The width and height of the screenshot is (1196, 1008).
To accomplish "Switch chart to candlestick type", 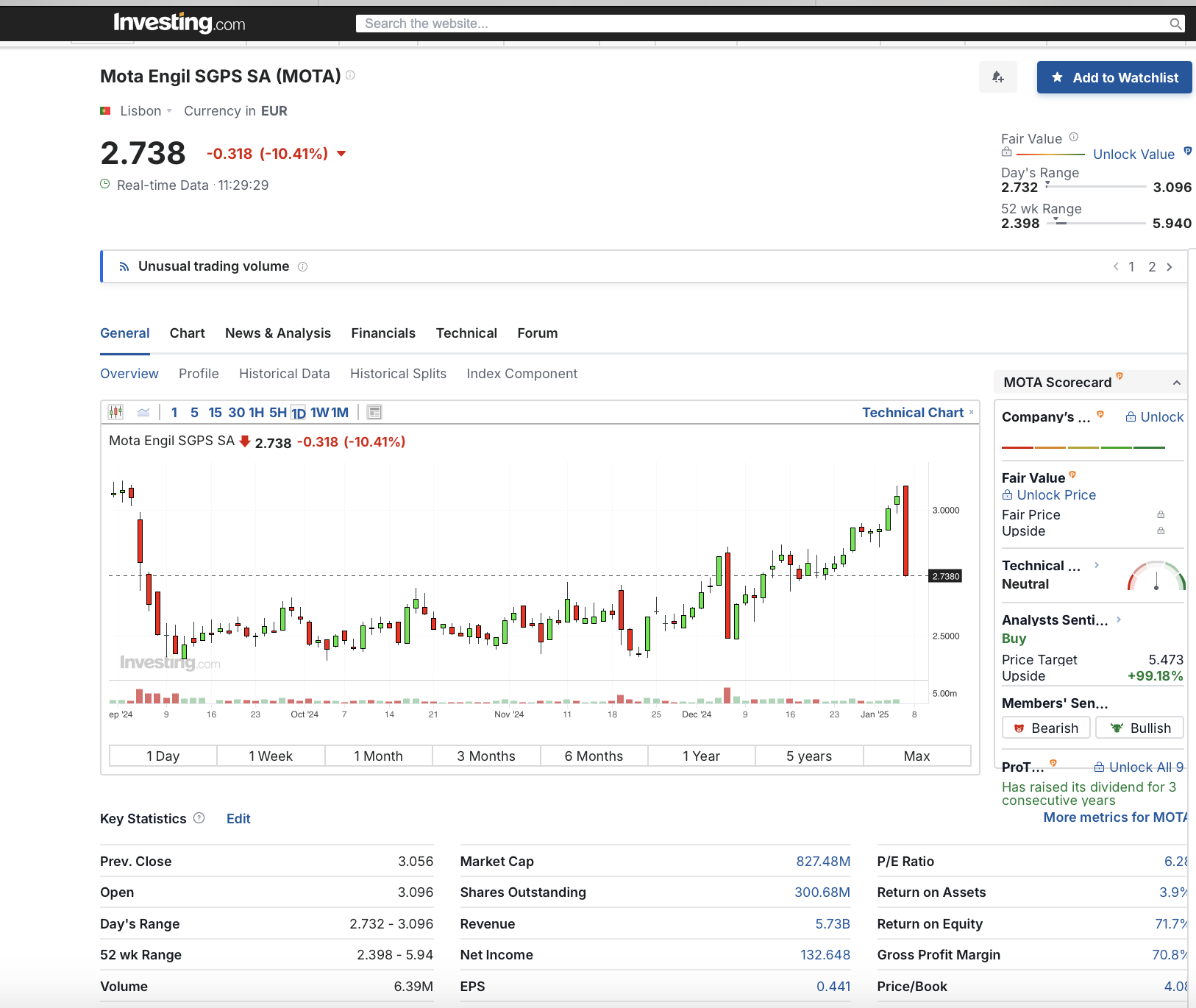I will point(115,412).
